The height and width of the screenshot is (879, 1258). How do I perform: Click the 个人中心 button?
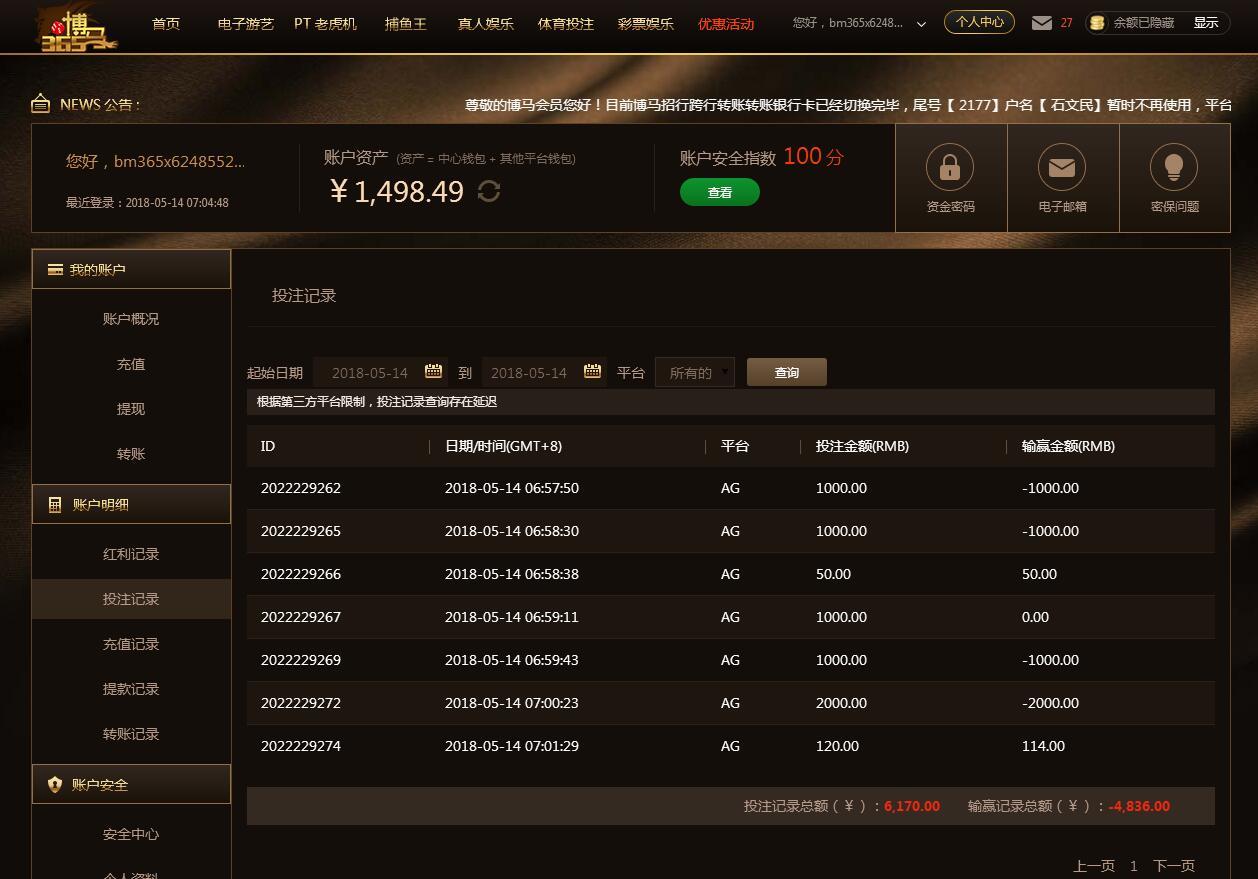(x=979, y=22)
